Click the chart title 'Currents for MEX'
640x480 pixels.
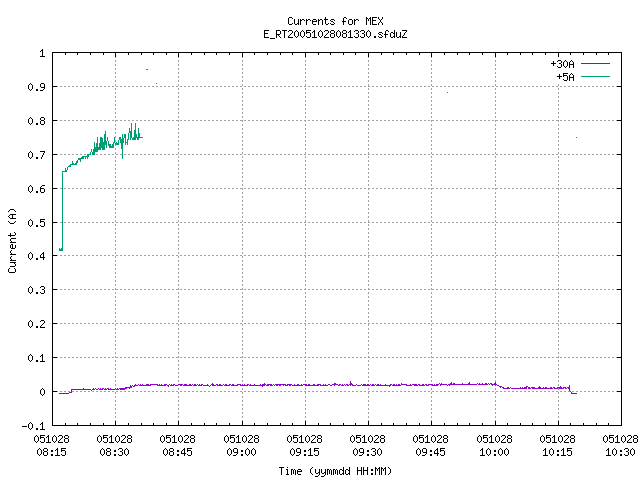(x=335, y=21)
